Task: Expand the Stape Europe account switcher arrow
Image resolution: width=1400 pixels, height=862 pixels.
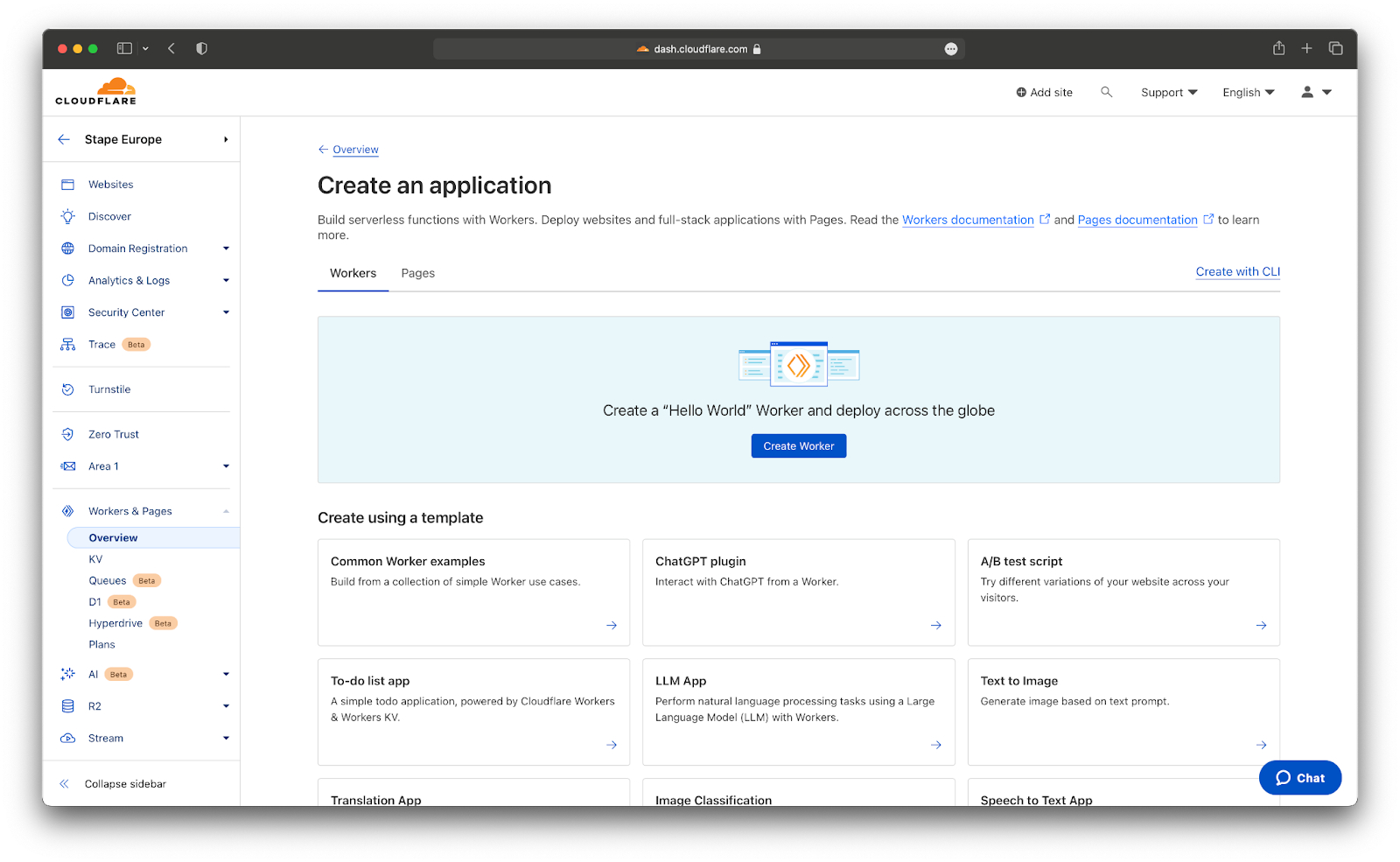Action: [x=226, y=139]
